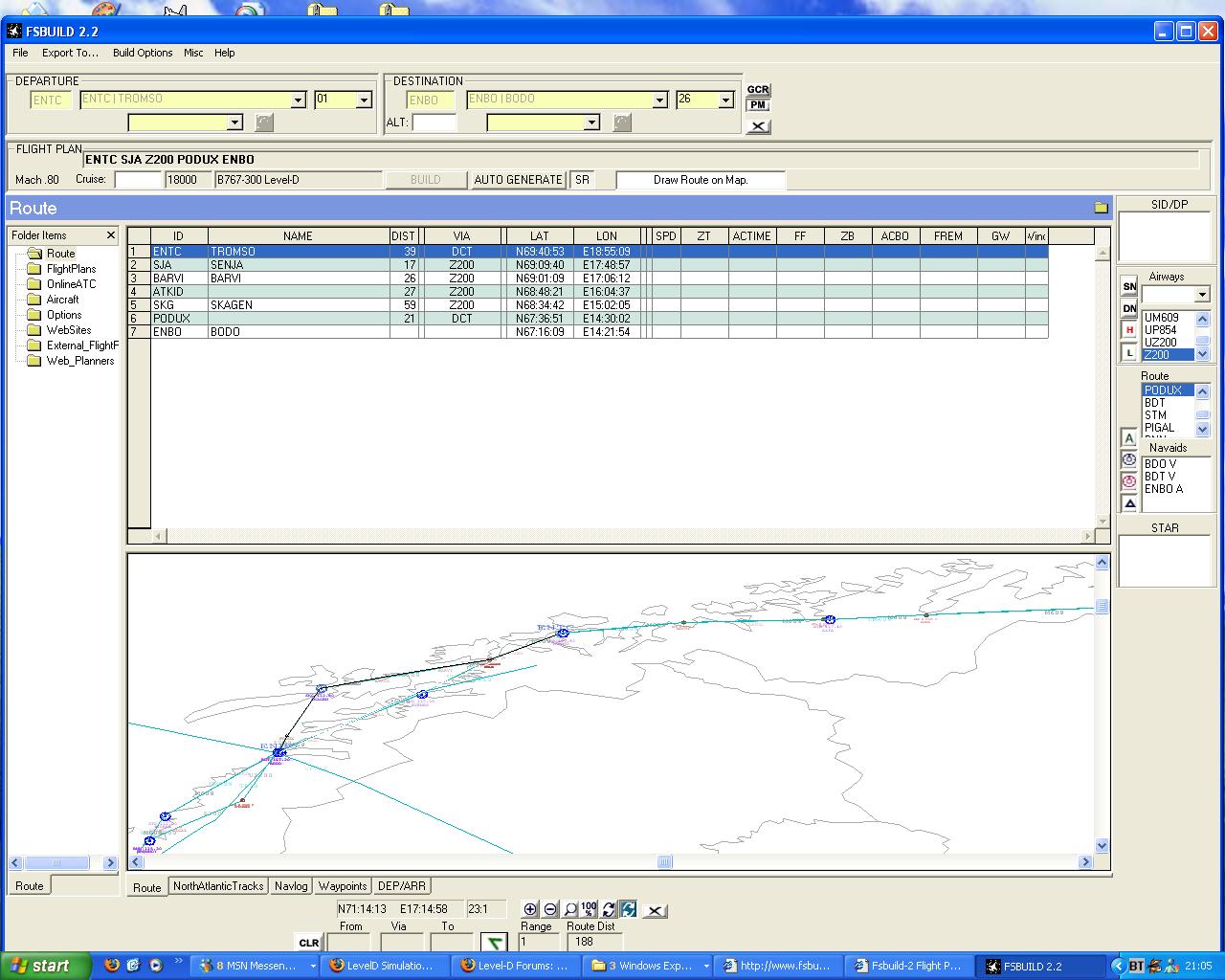The image size is (1225, 980).
Task: Click the green arrow apply button
Action: 494,944
